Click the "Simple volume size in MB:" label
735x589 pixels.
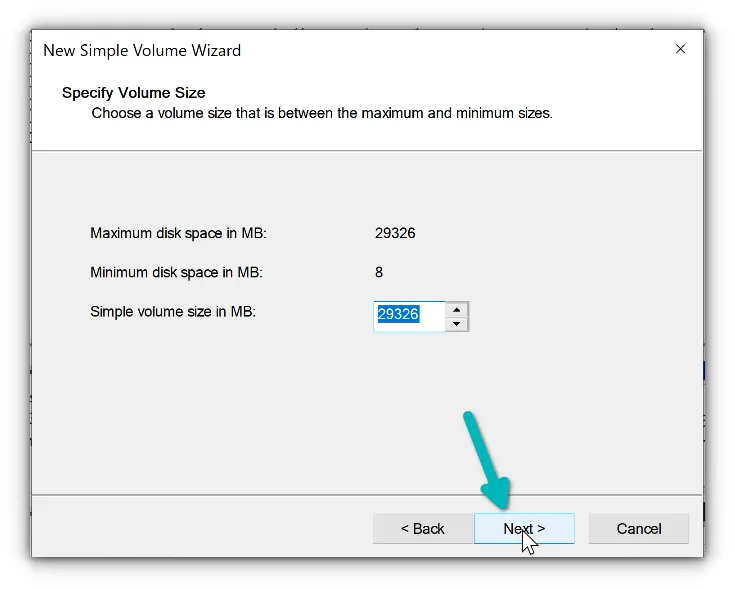pos(173,312)
